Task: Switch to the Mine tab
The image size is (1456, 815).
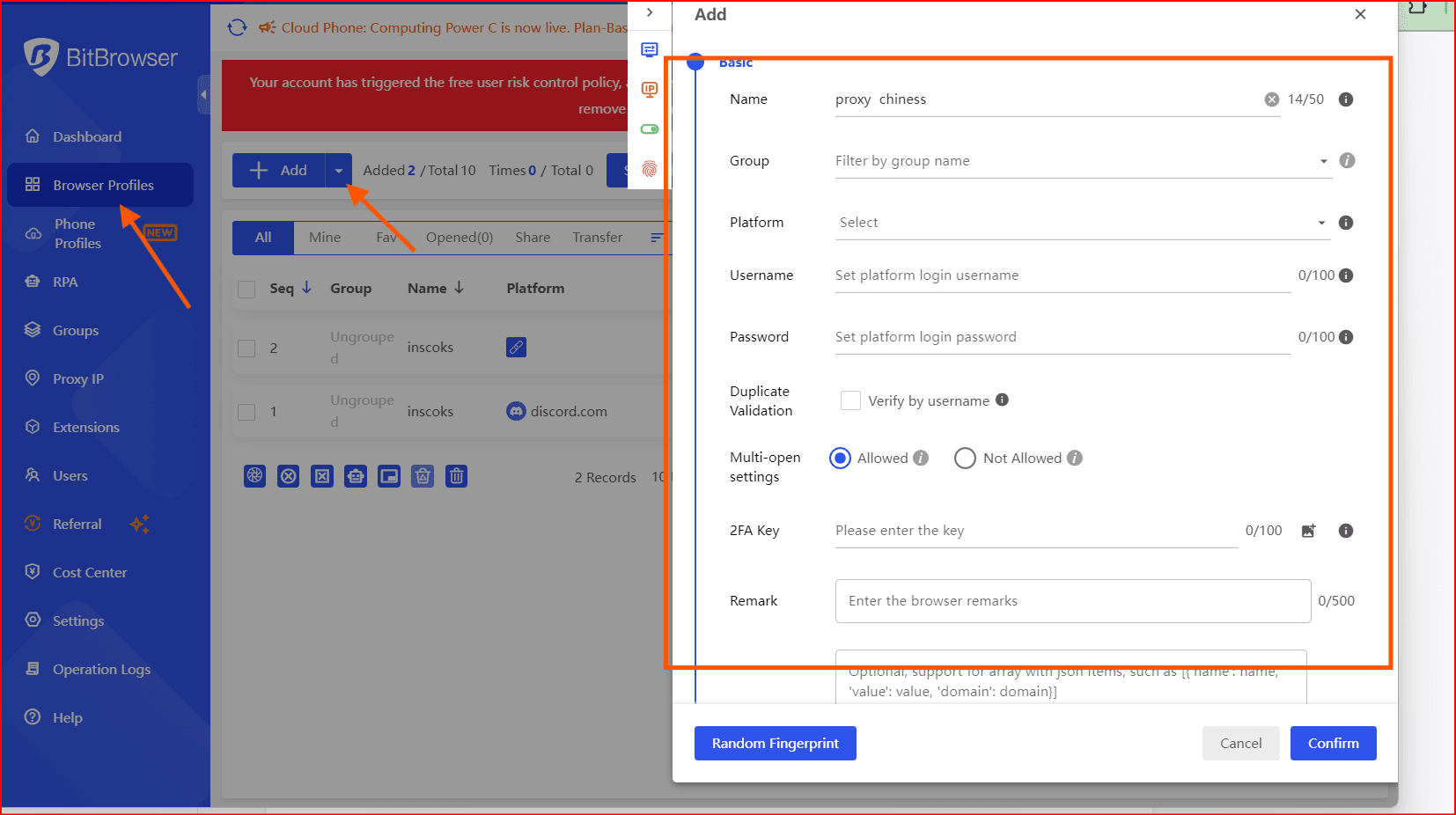Action: 324,238
